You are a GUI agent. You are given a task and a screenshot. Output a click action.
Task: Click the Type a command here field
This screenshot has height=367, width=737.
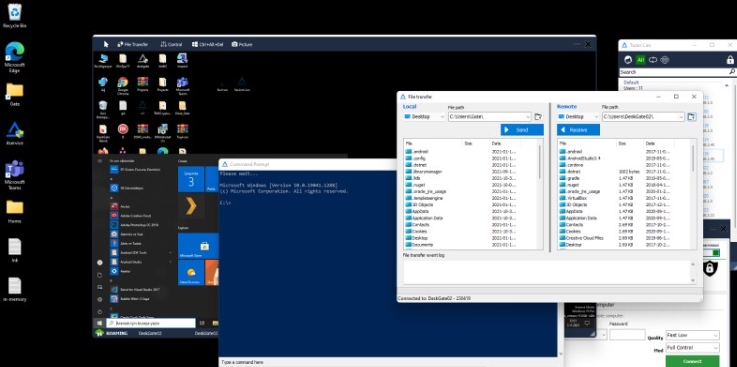388,362
